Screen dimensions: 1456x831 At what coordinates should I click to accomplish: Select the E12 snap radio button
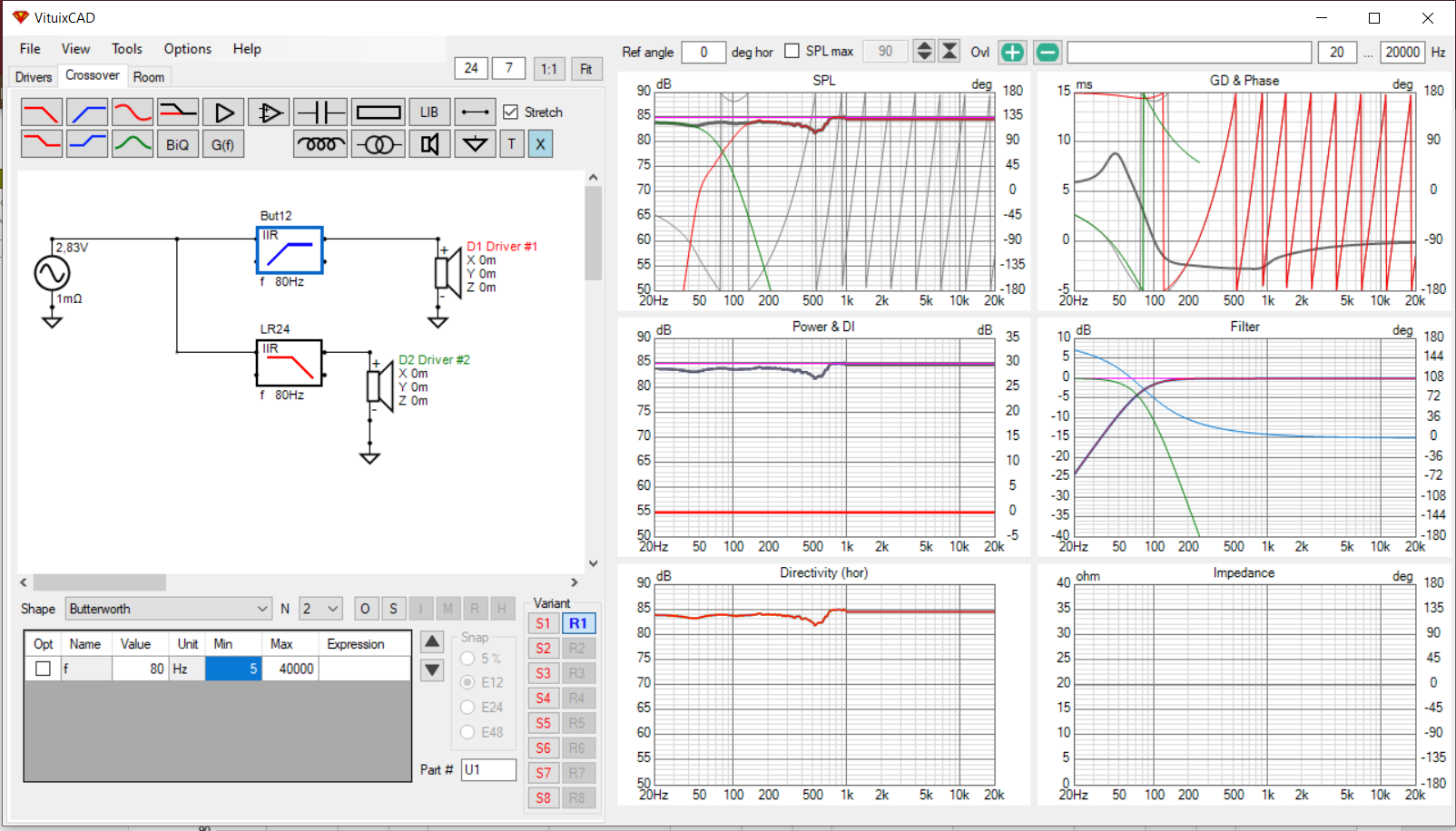click(x=467, y=682)
